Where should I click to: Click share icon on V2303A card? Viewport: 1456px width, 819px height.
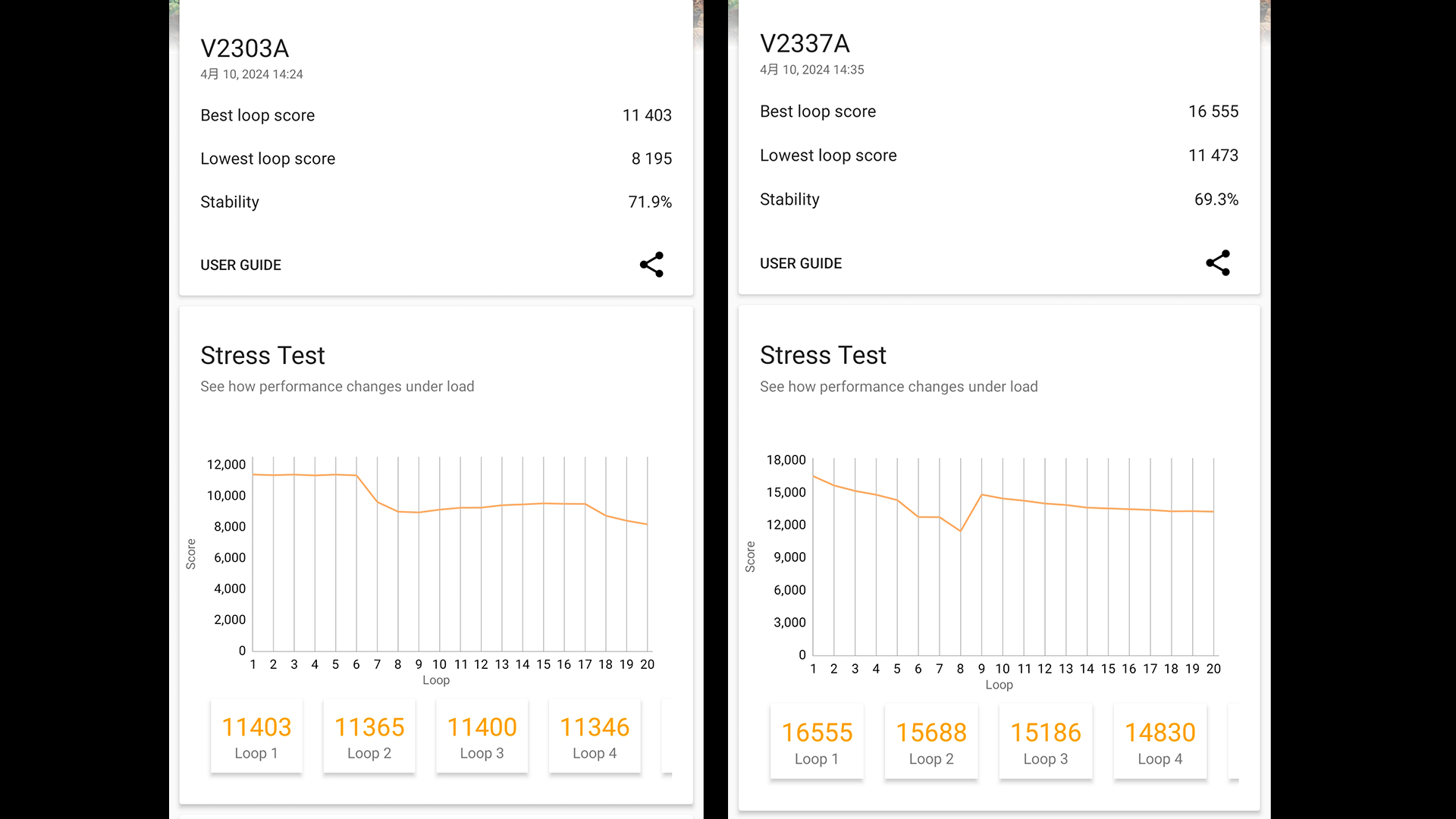[651, 265]
